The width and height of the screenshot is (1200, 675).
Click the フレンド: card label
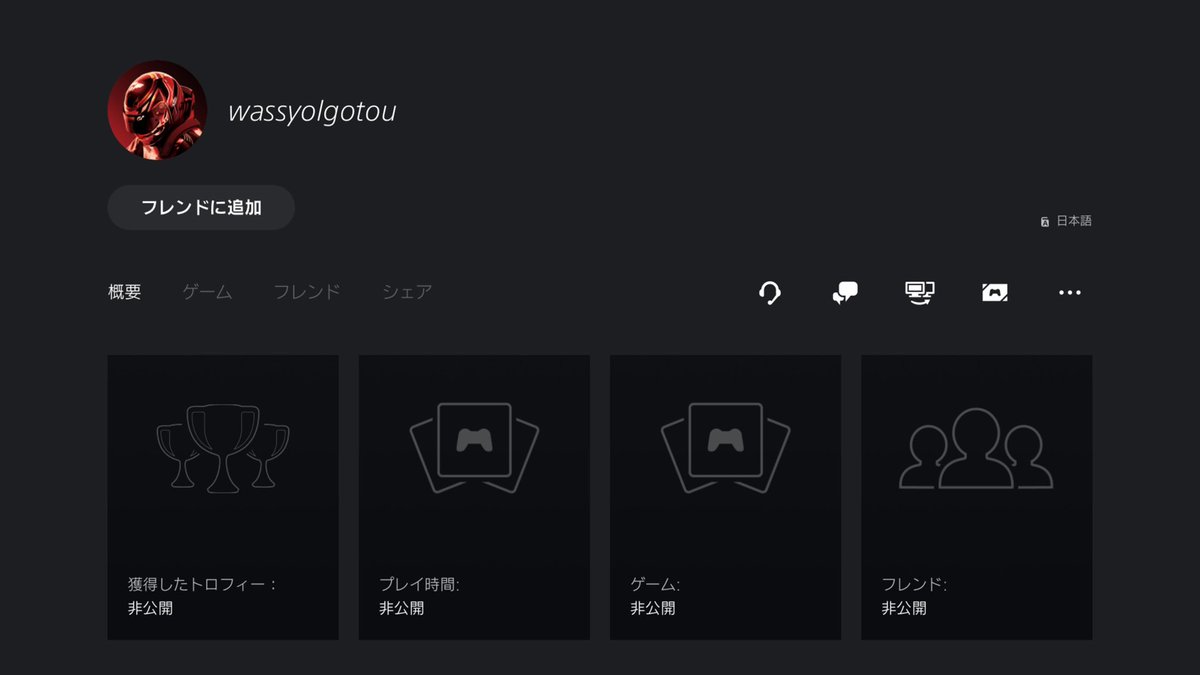pos(914,585)
